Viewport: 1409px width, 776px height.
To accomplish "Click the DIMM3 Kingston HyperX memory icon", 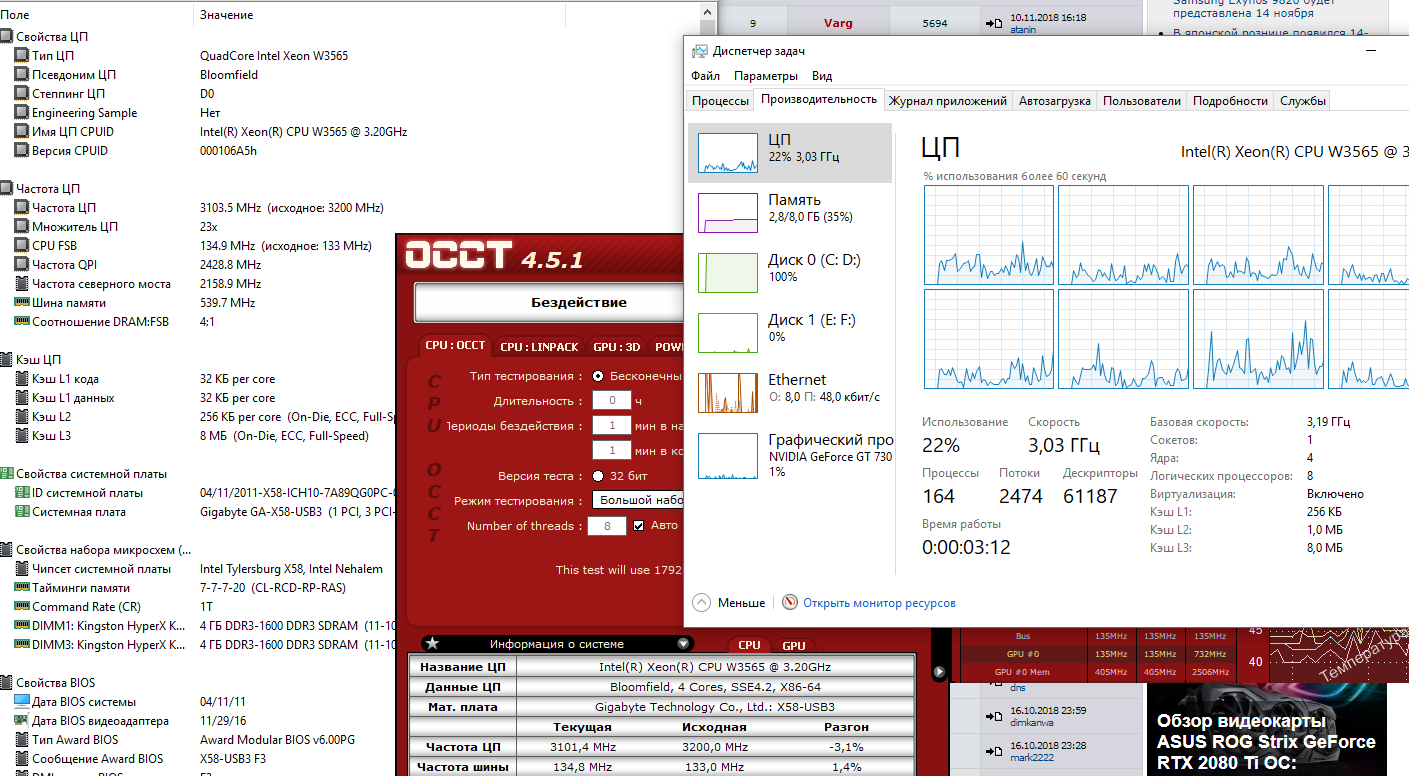I will [22, 645].
